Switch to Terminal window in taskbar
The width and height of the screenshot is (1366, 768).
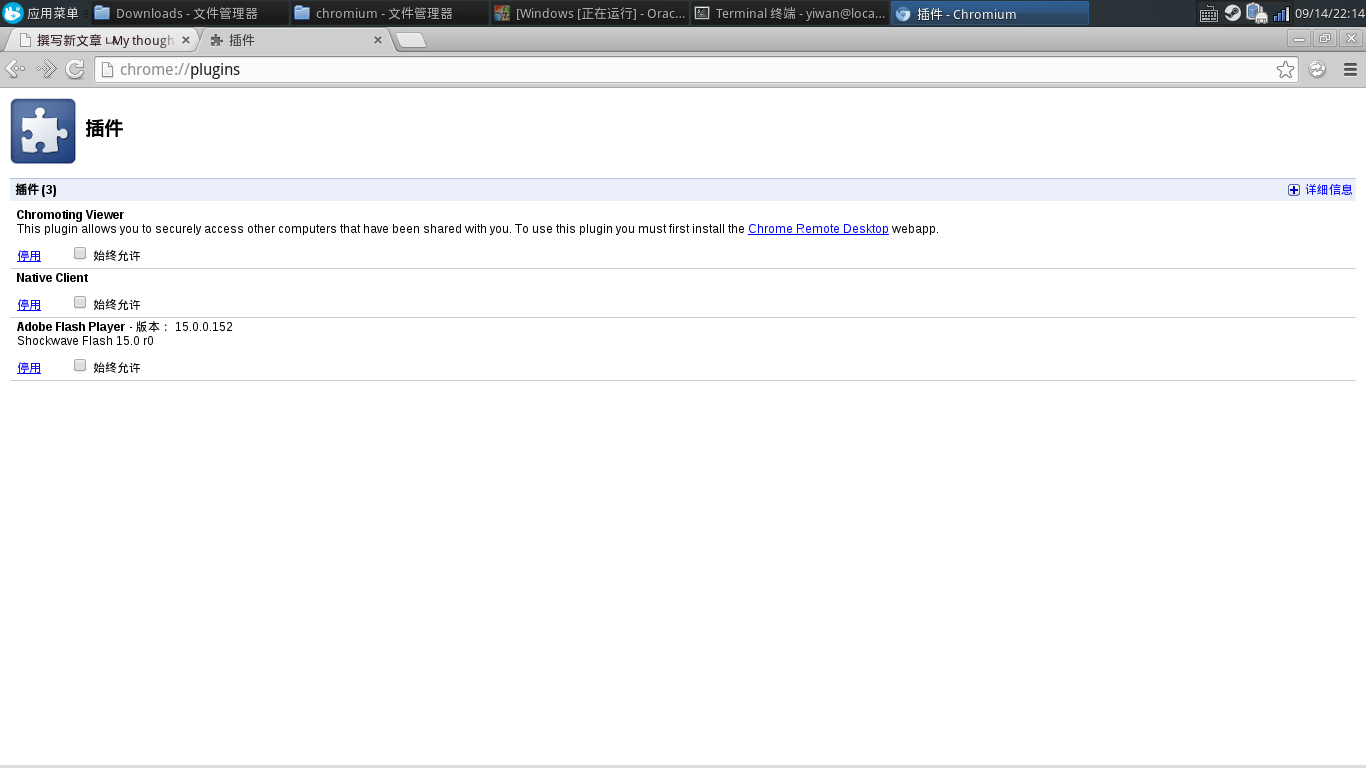coord(789,13)
